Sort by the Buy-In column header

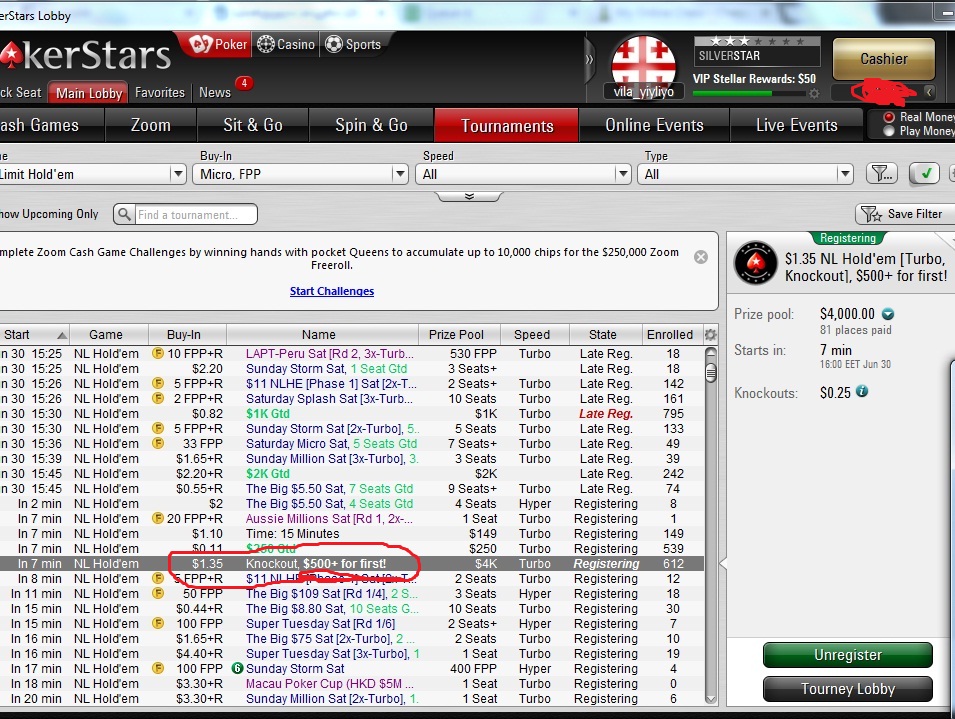click(187, 334)
